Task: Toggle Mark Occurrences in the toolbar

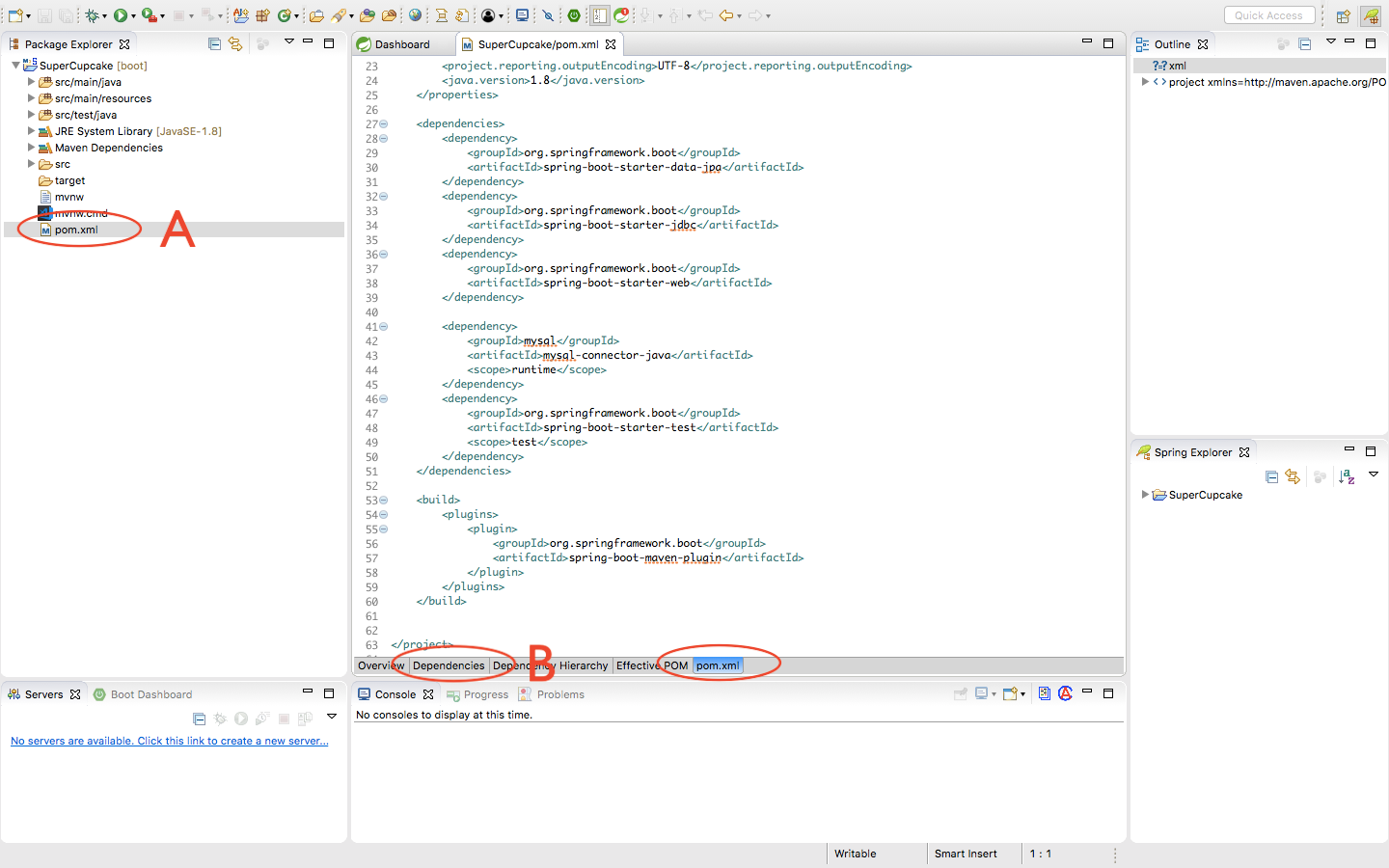Action: coord(549,15)
